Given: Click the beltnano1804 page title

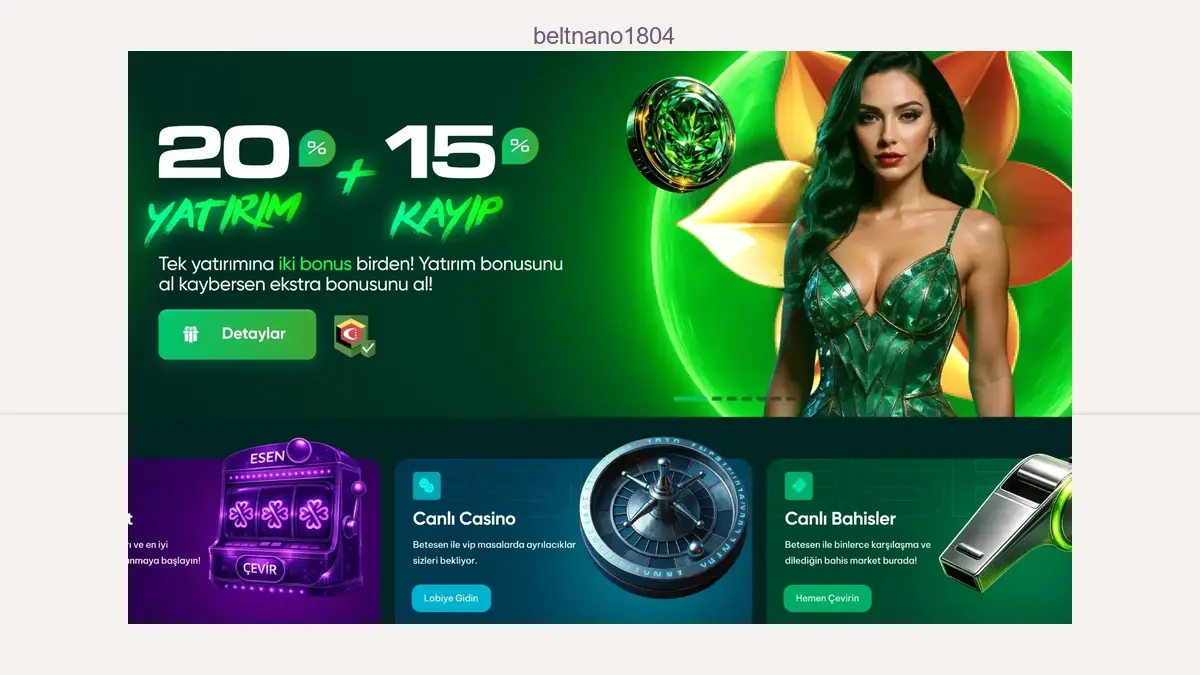Looking at the screenshot, I should click(603, 36).
